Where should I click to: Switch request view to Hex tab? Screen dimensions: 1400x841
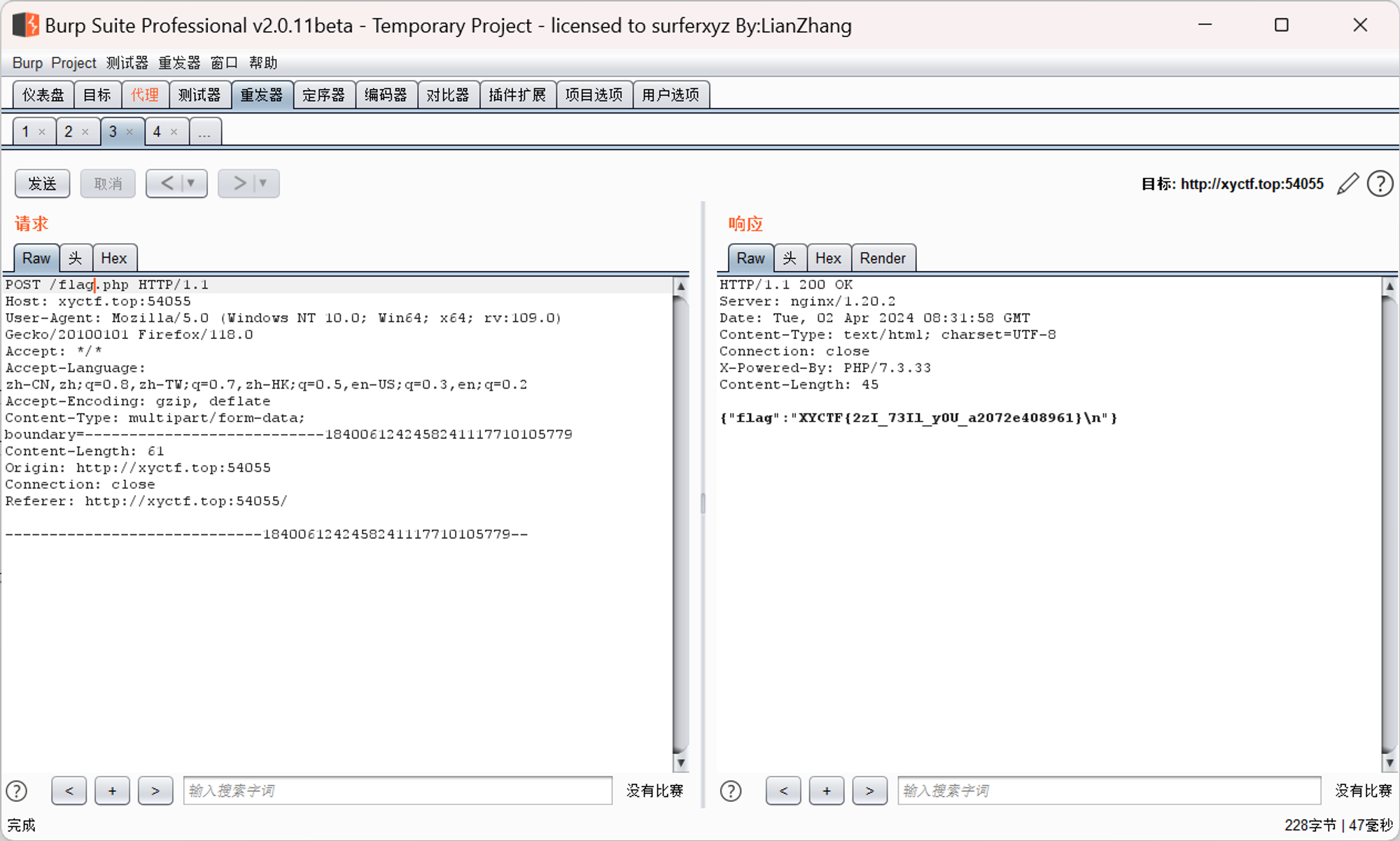click(114, 258)
